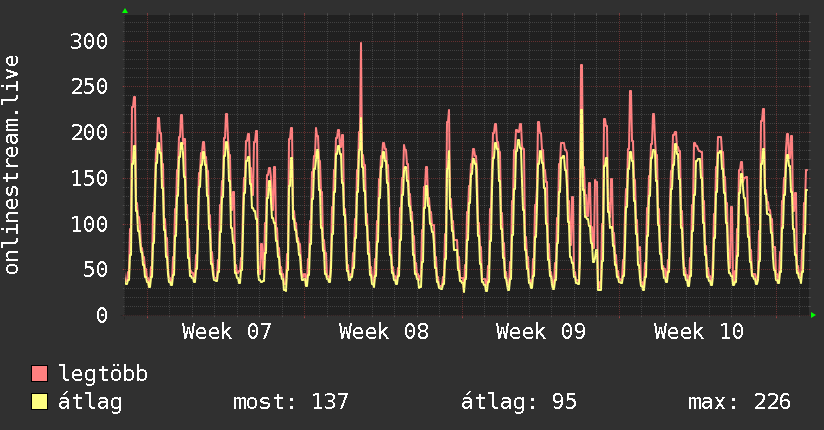Click the 'átlag: 95' statistic

(x=518, y=402)
